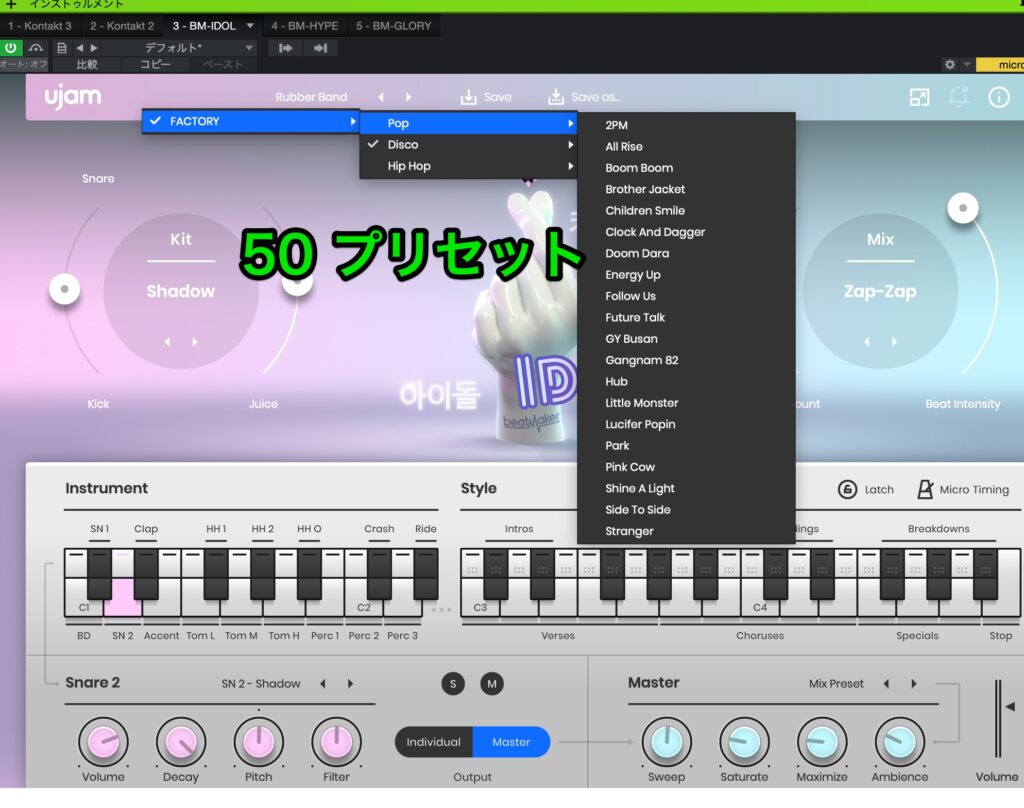Viewport: 1024px width, 808px height.
Task: Open the デフォルト preset dropdown
Action: [180, 48]
